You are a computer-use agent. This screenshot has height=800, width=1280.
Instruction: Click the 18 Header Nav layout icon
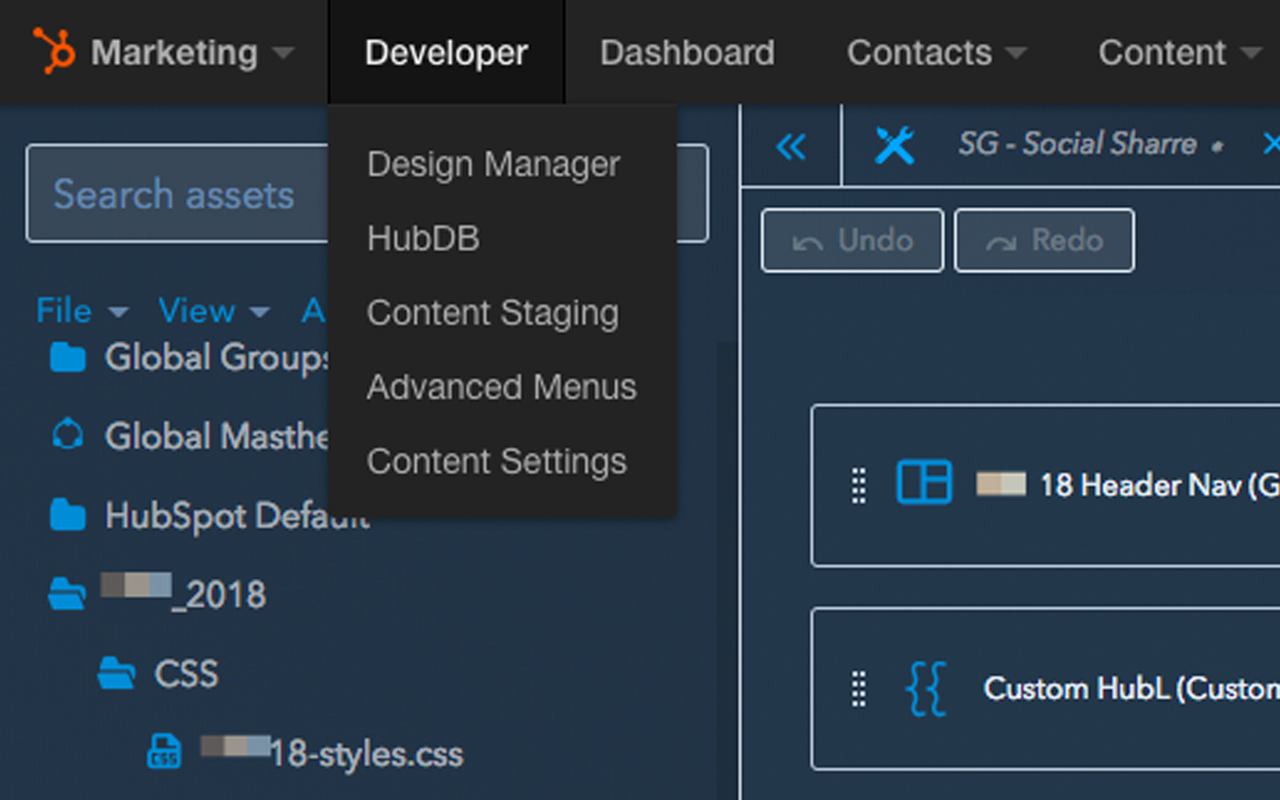[x=924, y=482]
